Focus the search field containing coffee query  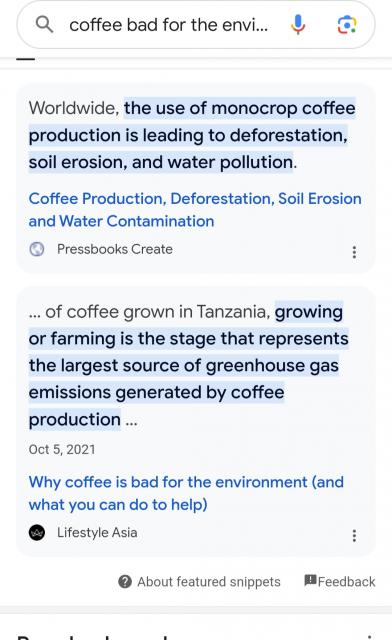[x=196, y=25]
